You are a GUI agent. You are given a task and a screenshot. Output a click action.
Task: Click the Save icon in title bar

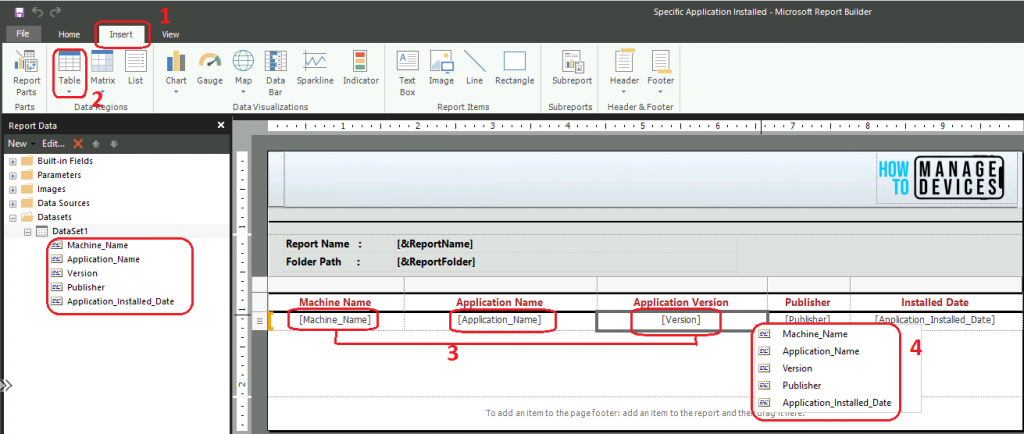(19, 12)
